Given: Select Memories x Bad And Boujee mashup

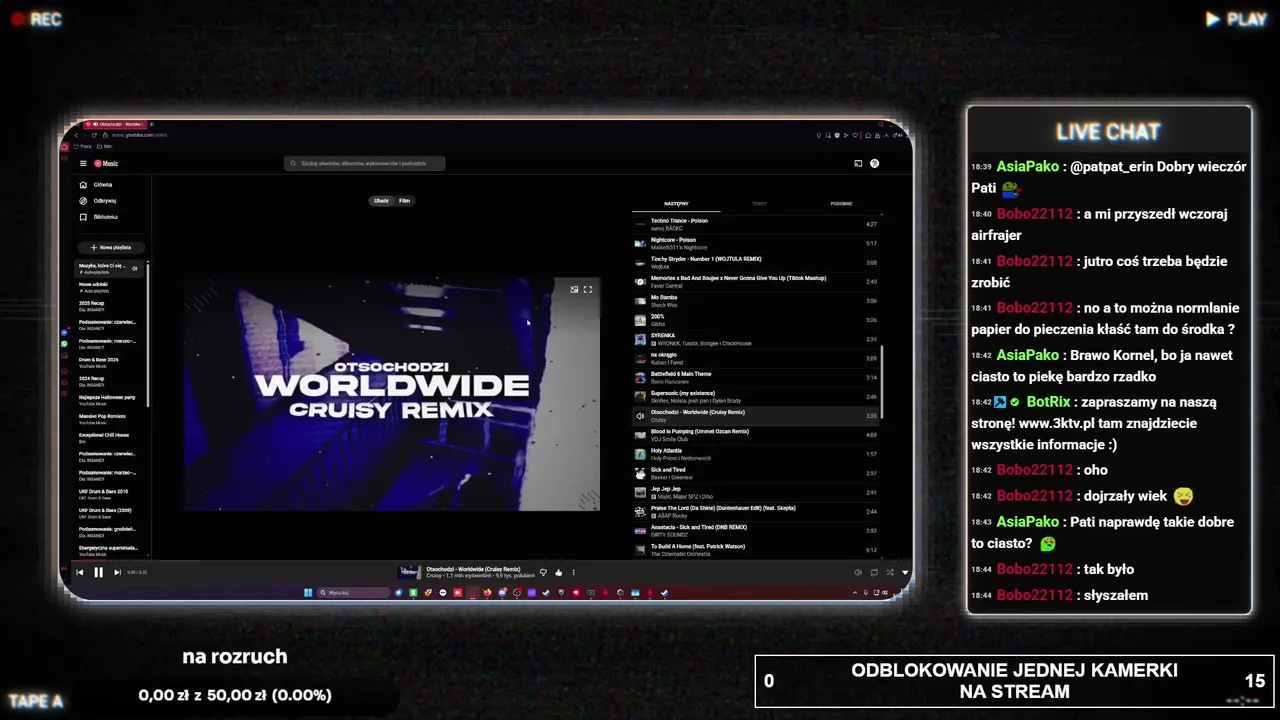Looking at the screenshot, I should point(757,282).
